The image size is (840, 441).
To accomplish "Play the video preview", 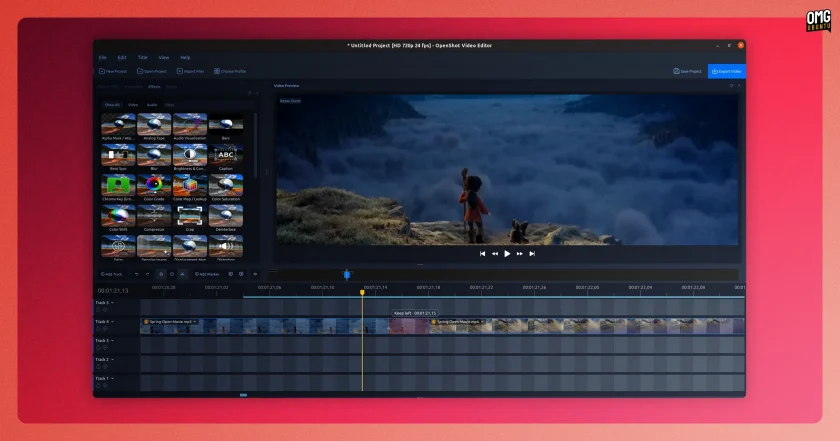I will (x=507, y=253).
